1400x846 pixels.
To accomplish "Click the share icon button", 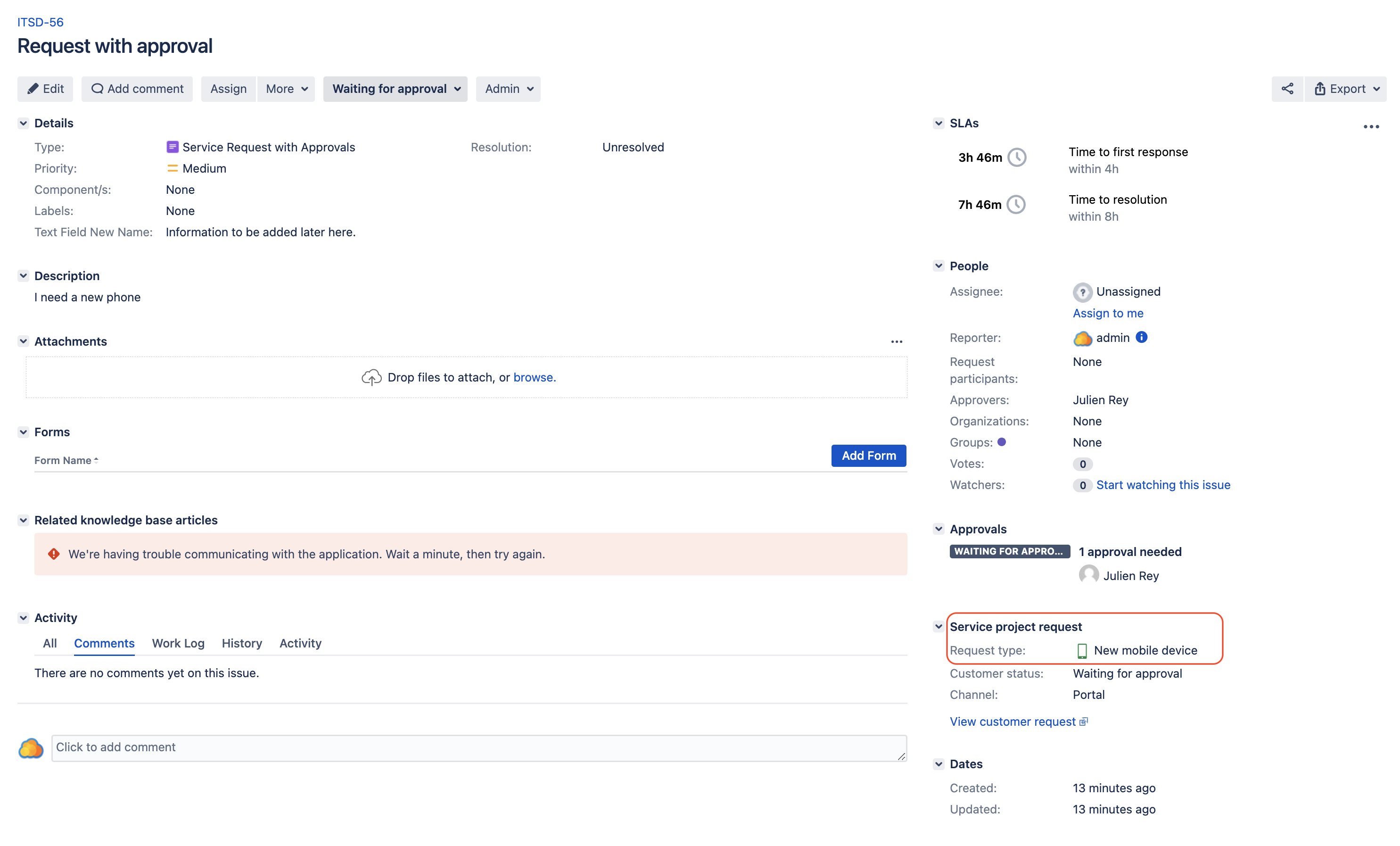I will coord(1287,89).
